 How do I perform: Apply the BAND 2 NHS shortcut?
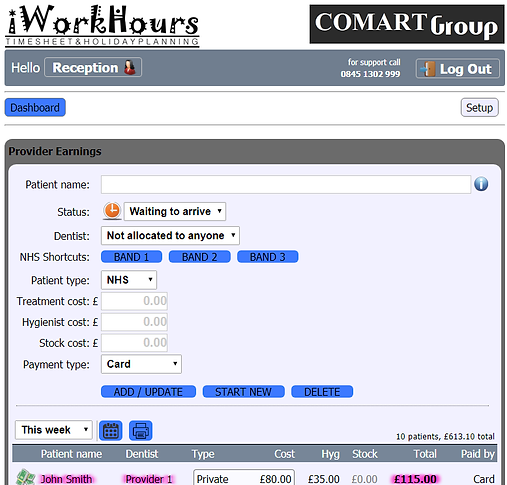pyautogui.click(x=200, y=257)
